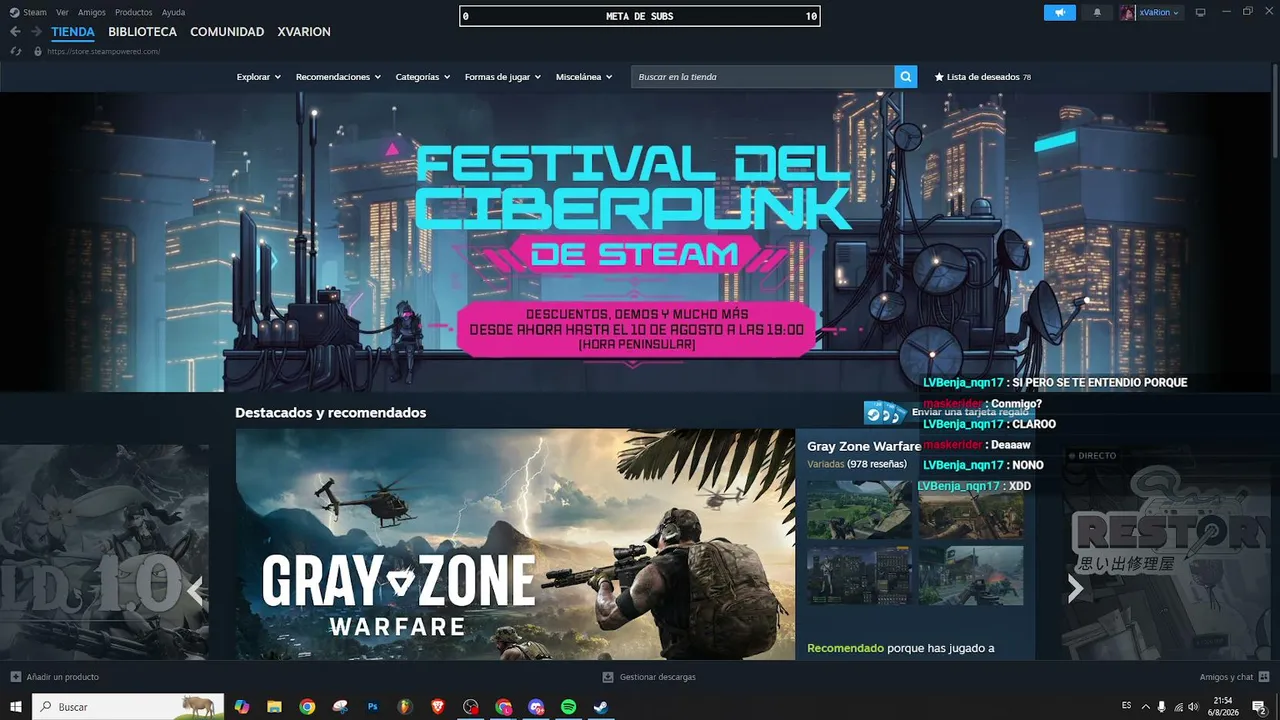Show previous featured game
Viewport: 1280px width, 720px height.
click(x=196, y=589)
